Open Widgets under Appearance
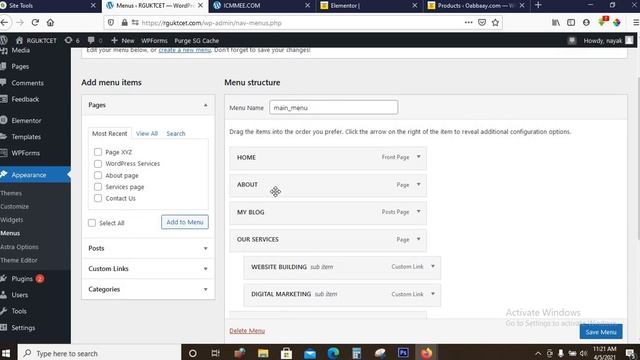 pos(12,220)
